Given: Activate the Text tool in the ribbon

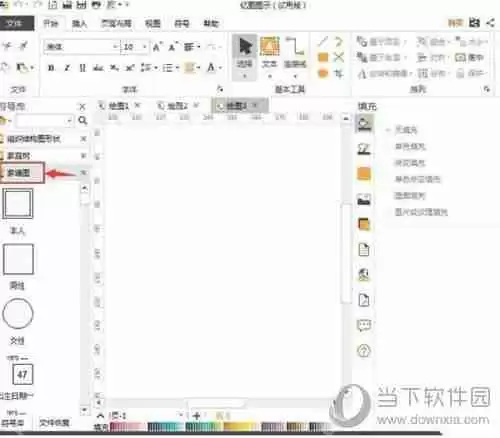Looking at the screenshot, I should [270, 52].
